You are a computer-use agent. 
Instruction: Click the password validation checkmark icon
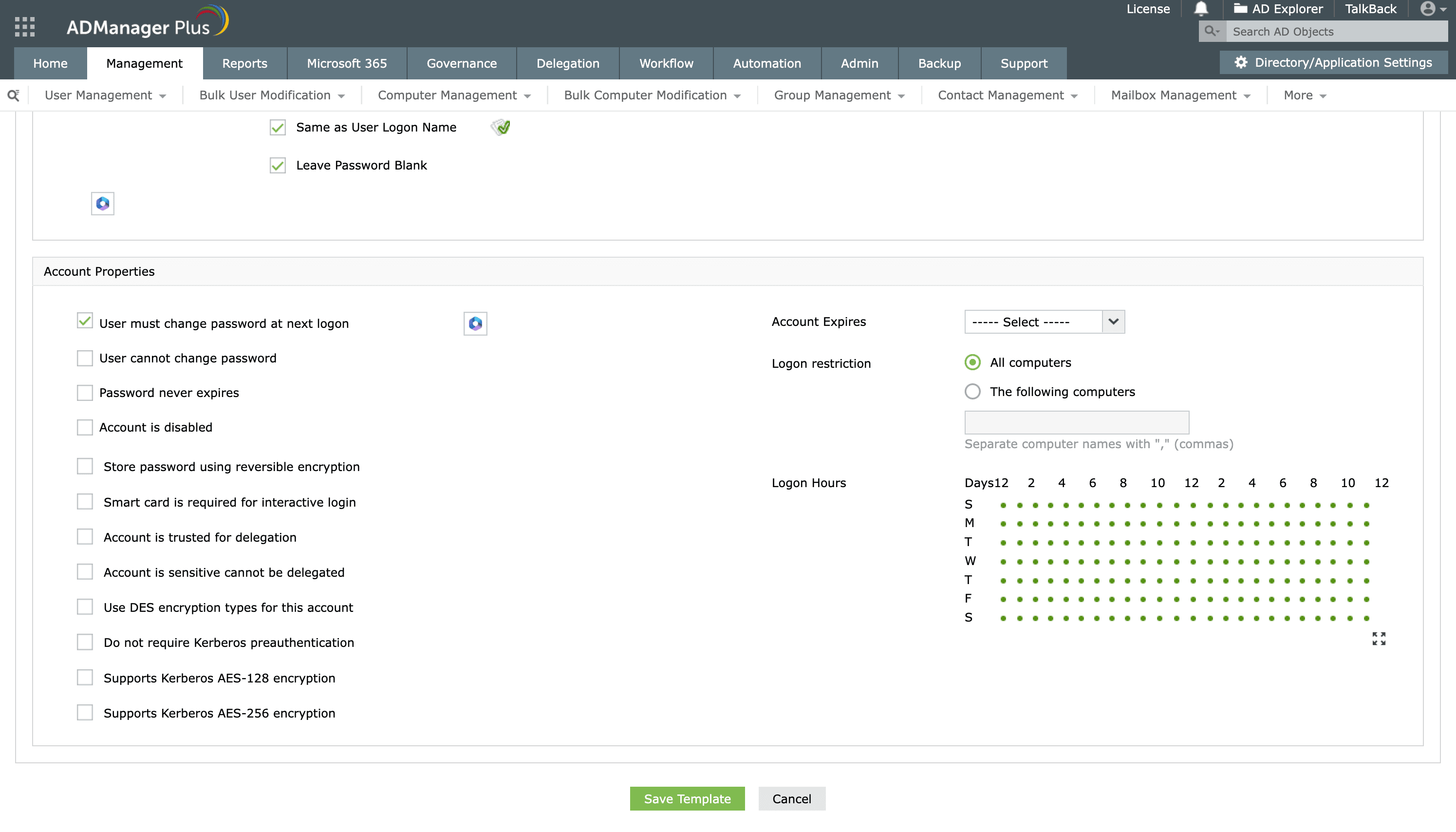pos(501,127)
